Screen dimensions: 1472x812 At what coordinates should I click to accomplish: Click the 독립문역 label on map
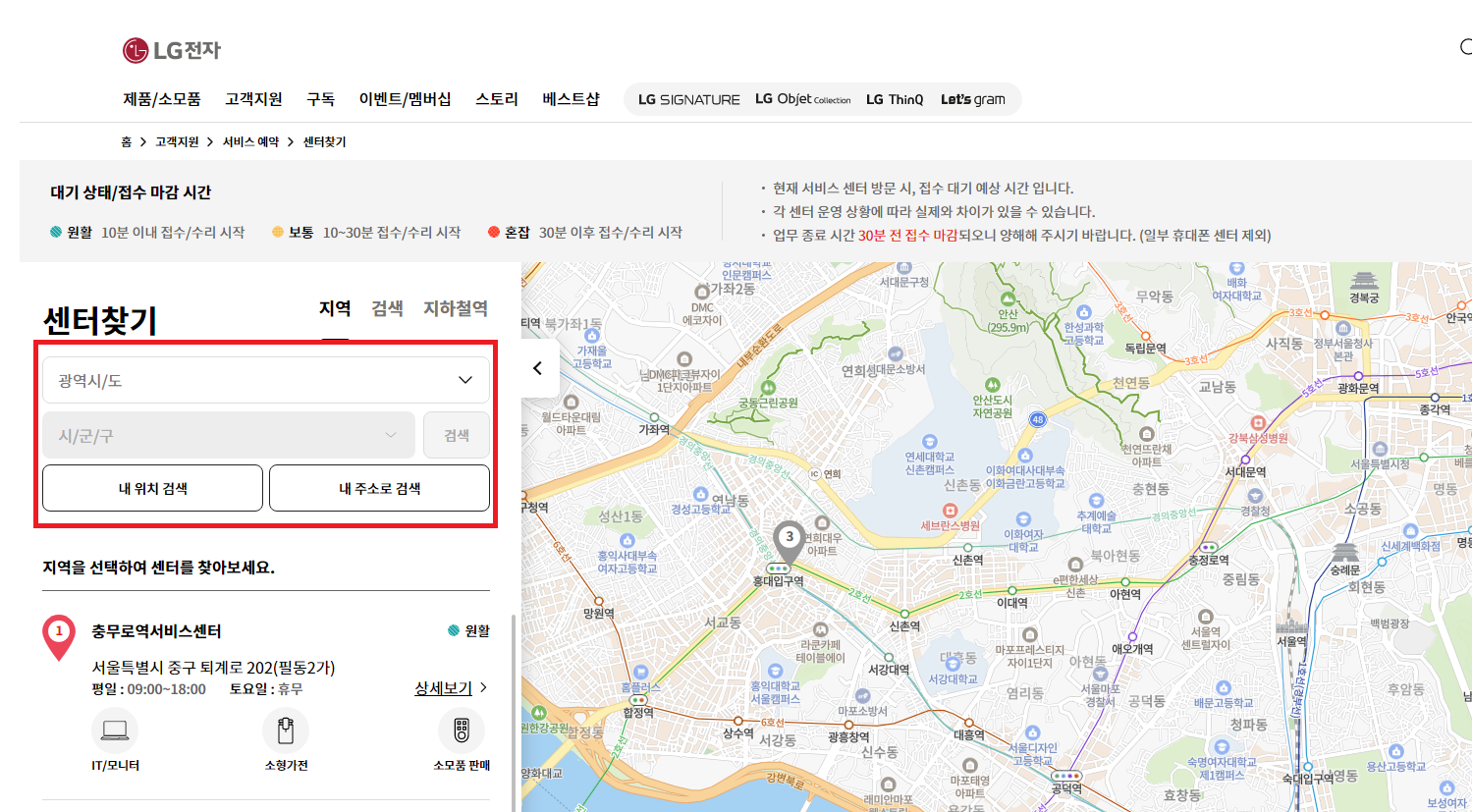coord(1145,349)
